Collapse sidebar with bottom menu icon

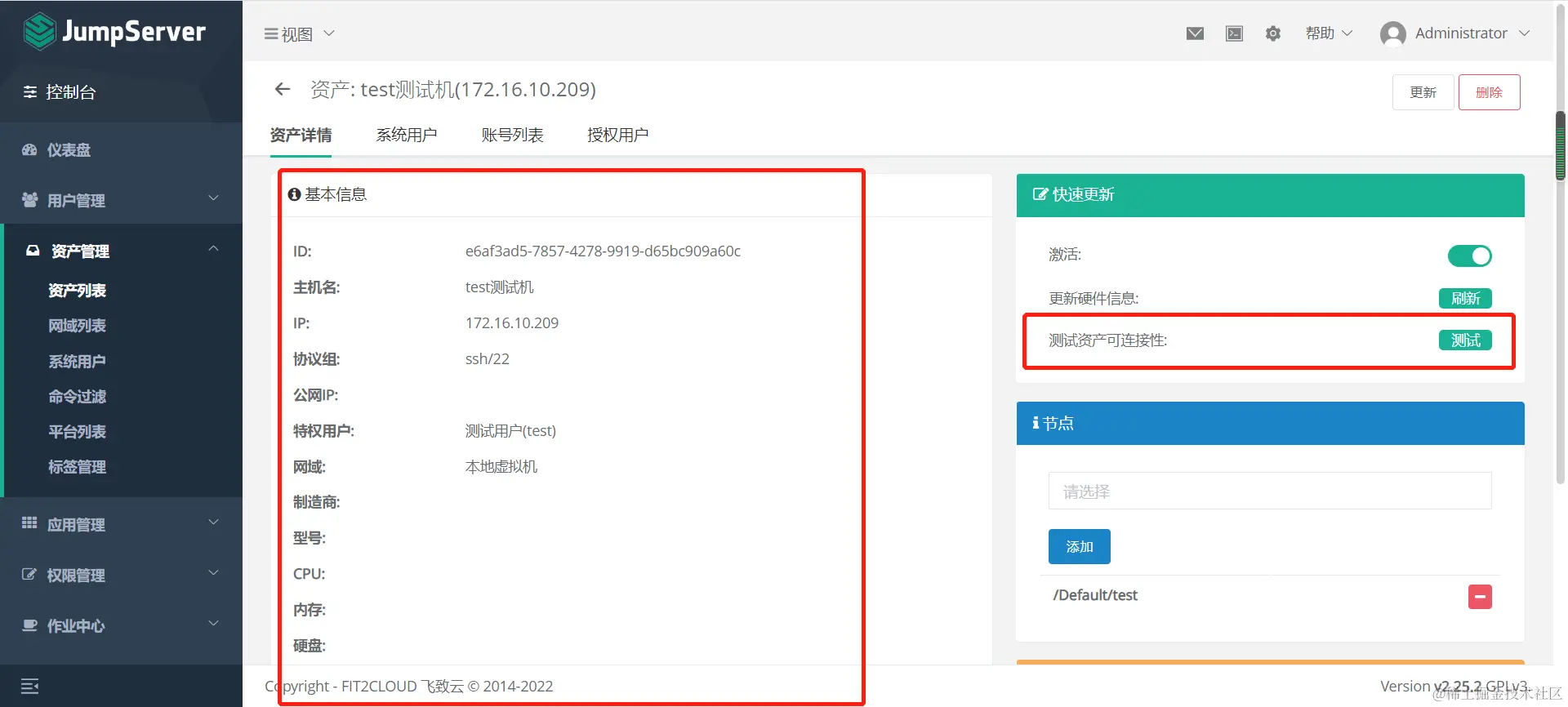[x=30, y=686]
